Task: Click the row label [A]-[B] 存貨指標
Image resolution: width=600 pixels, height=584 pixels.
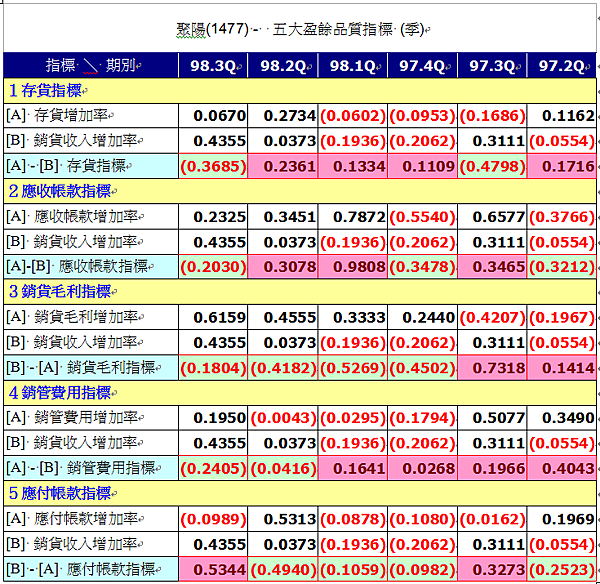Action: (68, 166)
